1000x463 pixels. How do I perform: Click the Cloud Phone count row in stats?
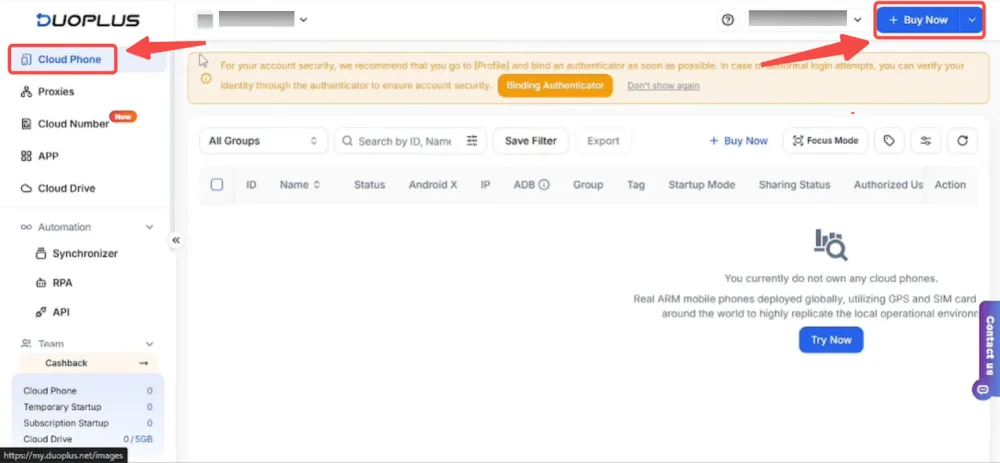click(x=88, y=391)
